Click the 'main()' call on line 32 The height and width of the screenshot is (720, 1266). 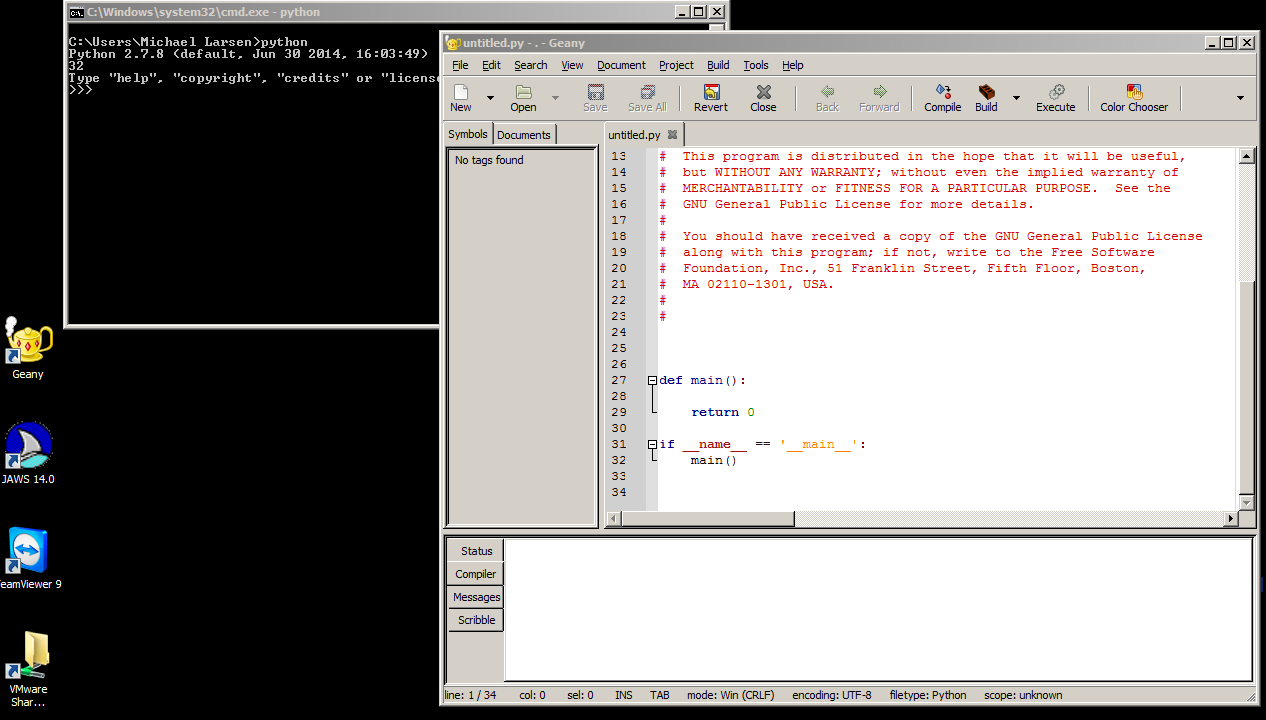pos(713,460)
